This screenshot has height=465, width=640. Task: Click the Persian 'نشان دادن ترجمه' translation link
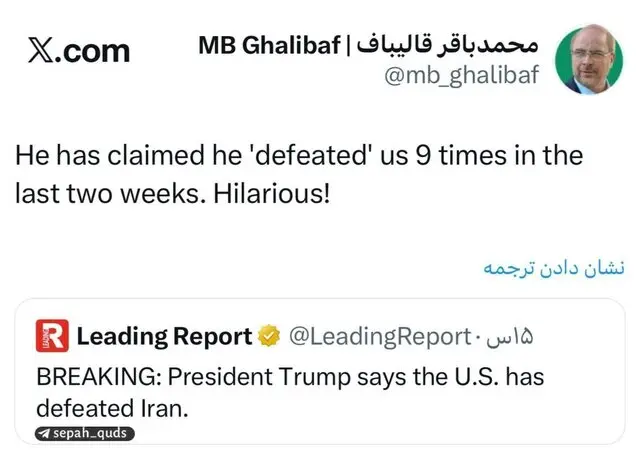[x=554, y=268]
